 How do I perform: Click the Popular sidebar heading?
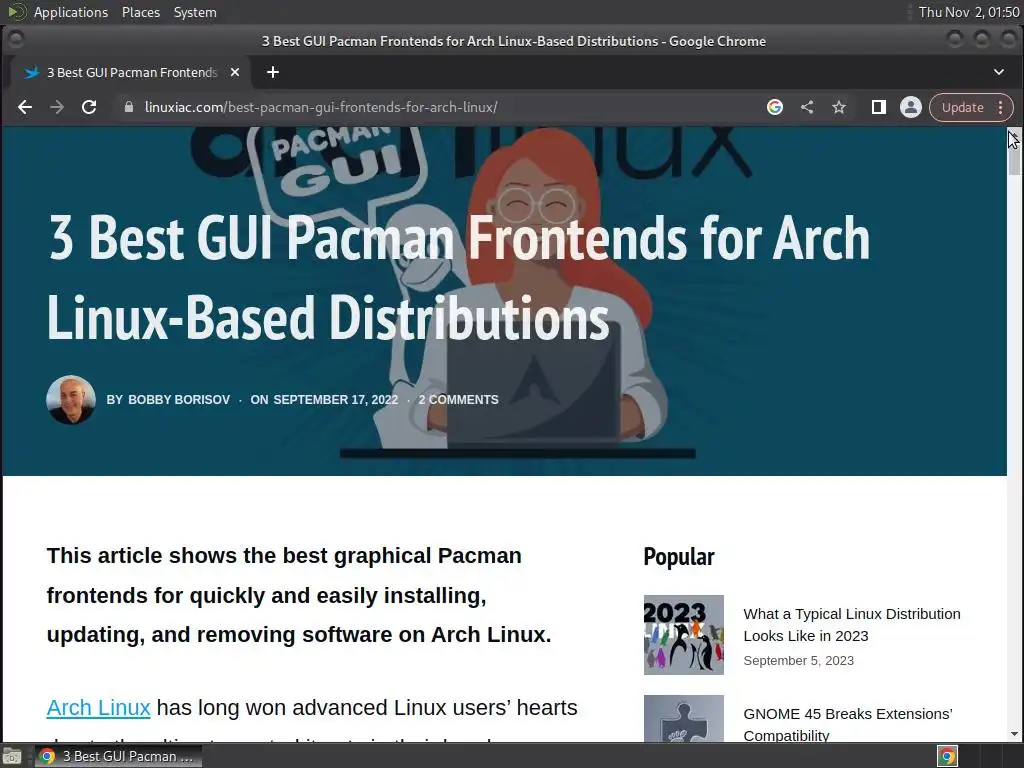pyautogui.click(x=679, y=557)
